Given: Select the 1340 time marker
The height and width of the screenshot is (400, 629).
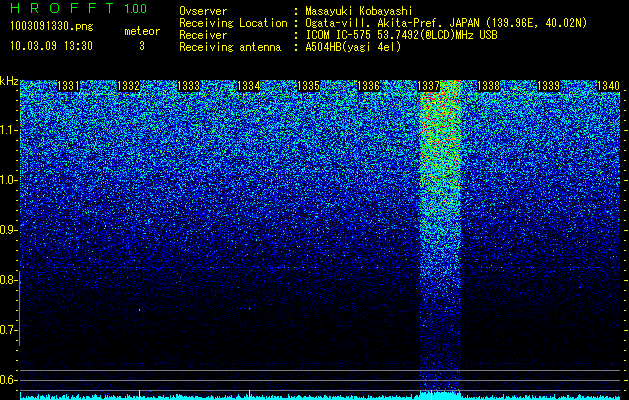Looking at the screenshot, I should click(x=609, y=86).
